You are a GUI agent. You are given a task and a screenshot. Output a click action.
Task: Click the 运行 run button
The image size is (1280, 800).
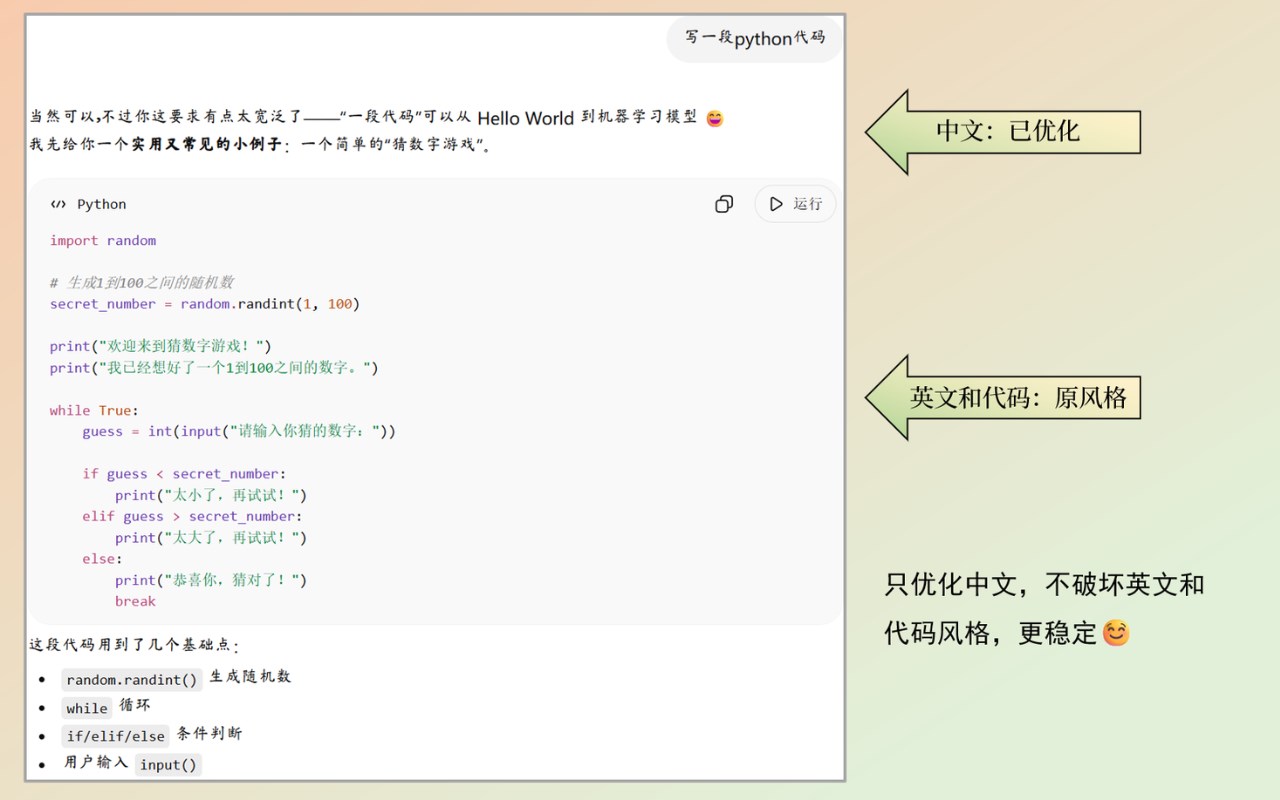(795, 204)
